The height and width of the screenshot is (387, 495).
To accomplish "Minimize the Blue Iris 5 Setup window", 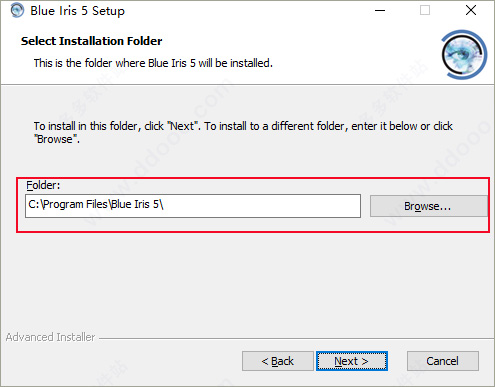I will [x=380, y=10].
